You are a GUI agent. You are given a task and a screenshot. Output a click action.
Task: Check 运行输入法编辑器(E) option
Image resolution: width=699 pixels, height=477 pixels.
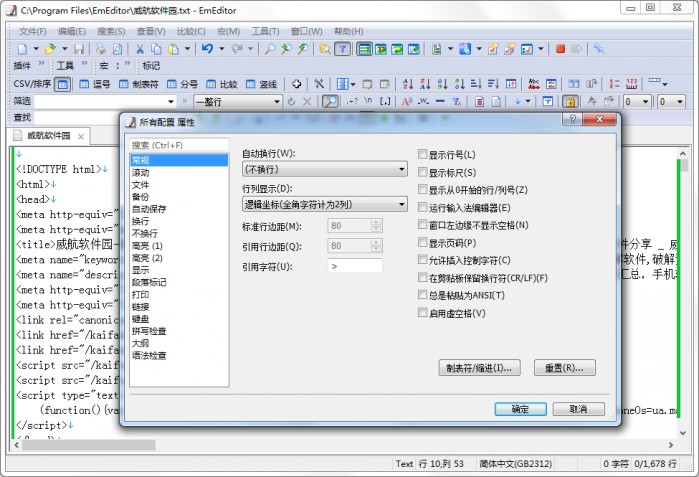coord(422,207)
